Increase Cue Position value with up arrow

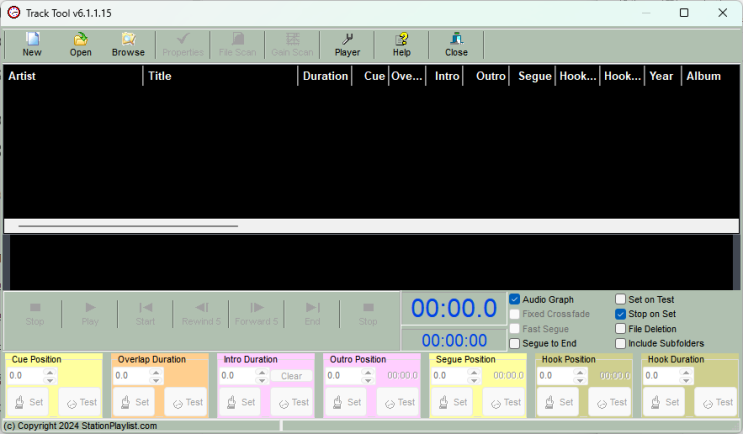tap(49, 372)
